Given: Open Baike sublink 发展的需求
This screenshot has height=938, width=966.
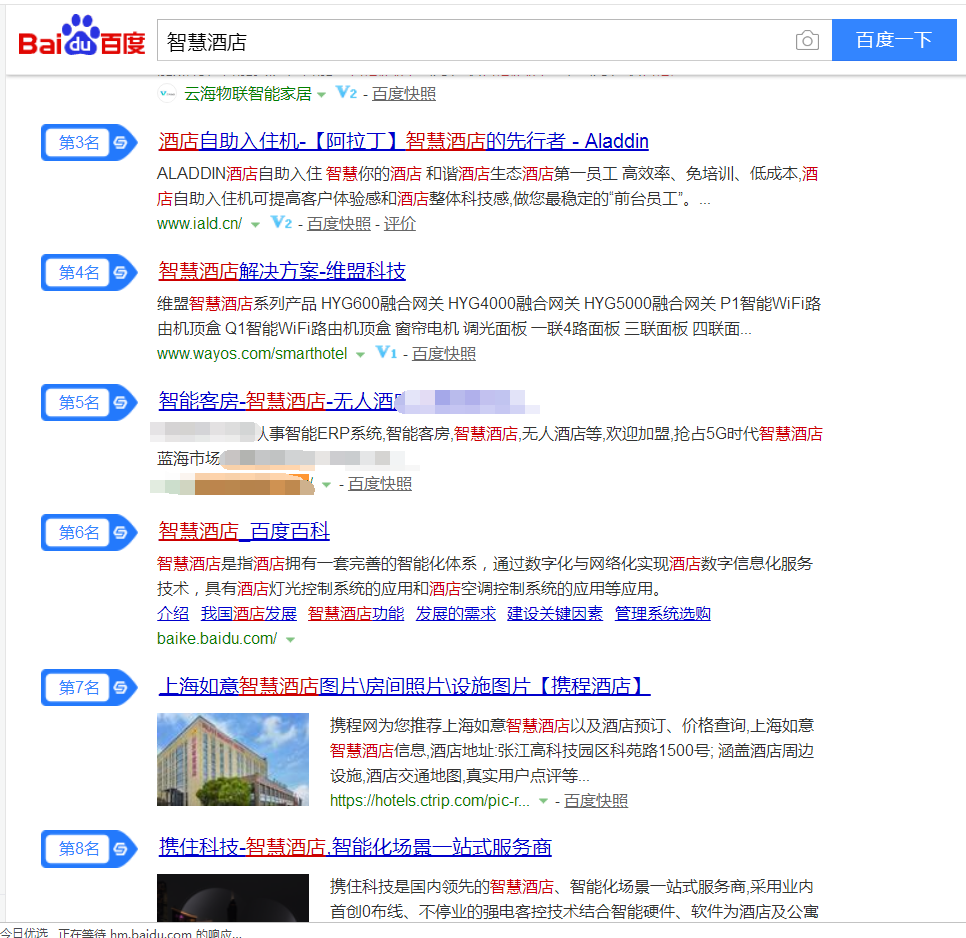Looking at the screenshot, I should [456, 613].
